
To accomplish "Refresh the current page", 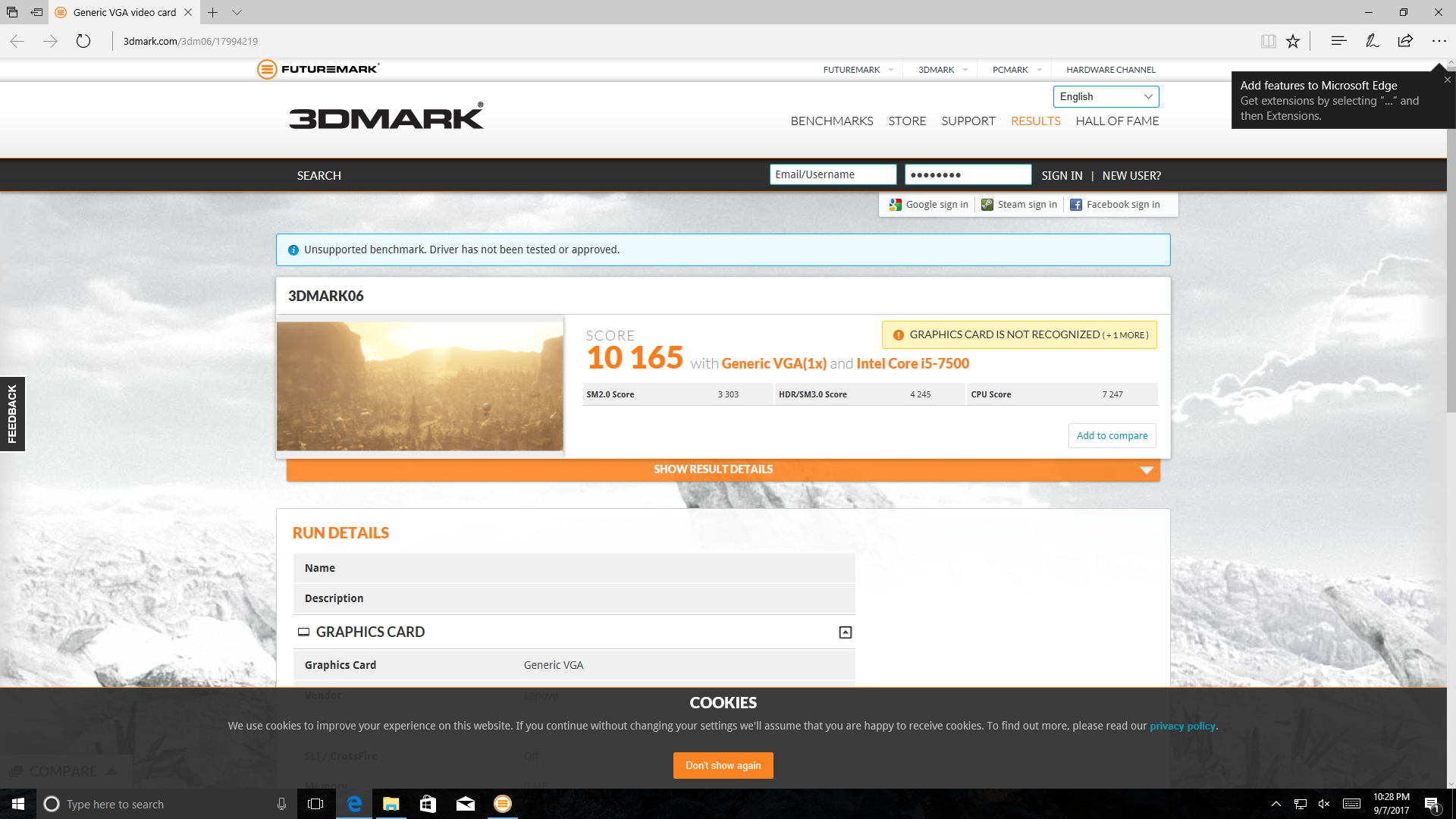I will pos(83,41).
